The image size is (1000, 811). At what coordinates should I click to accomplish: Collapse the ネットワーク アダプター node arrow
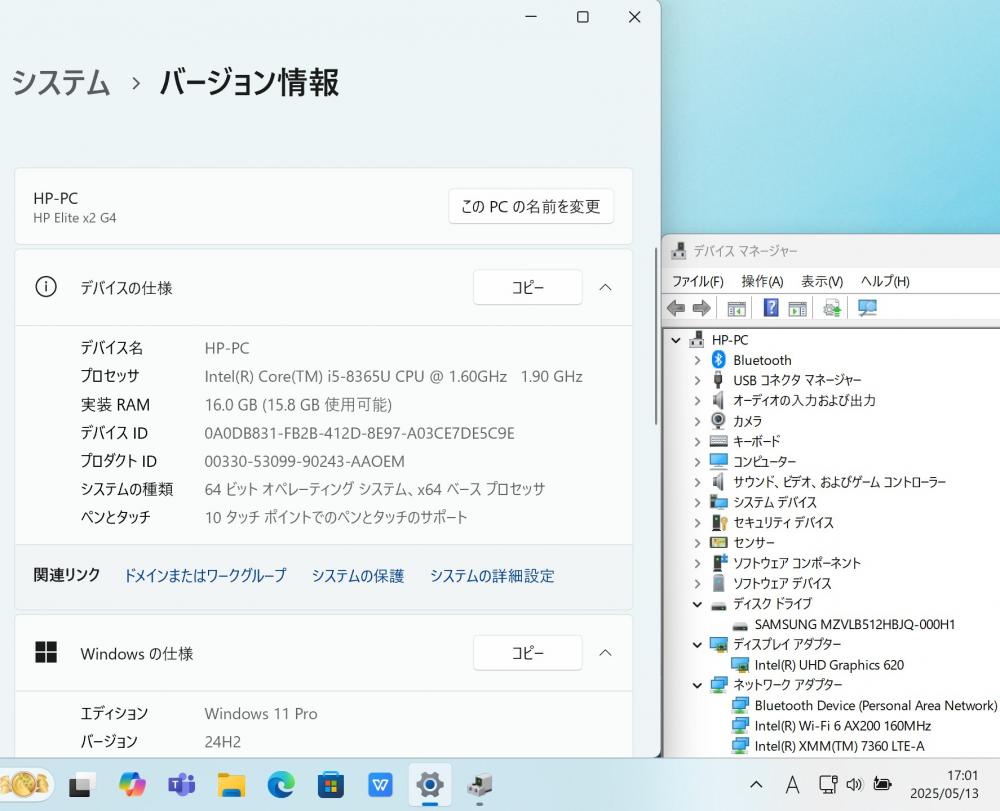[x=697, y=685]
